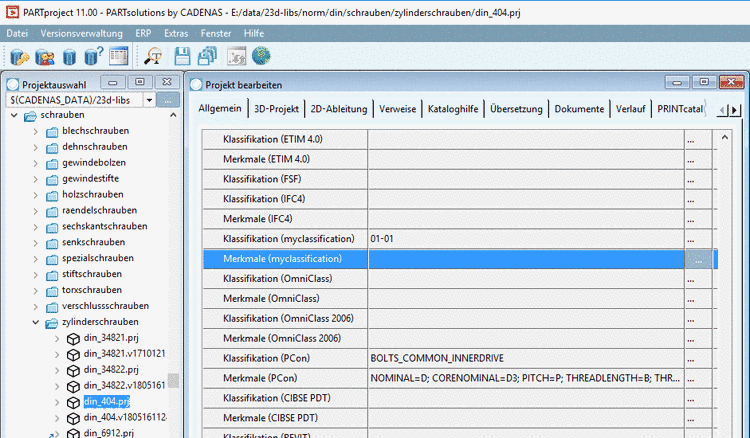
Task: Click the cube icon of din_34822.prj
Action: tap(73, 371)
